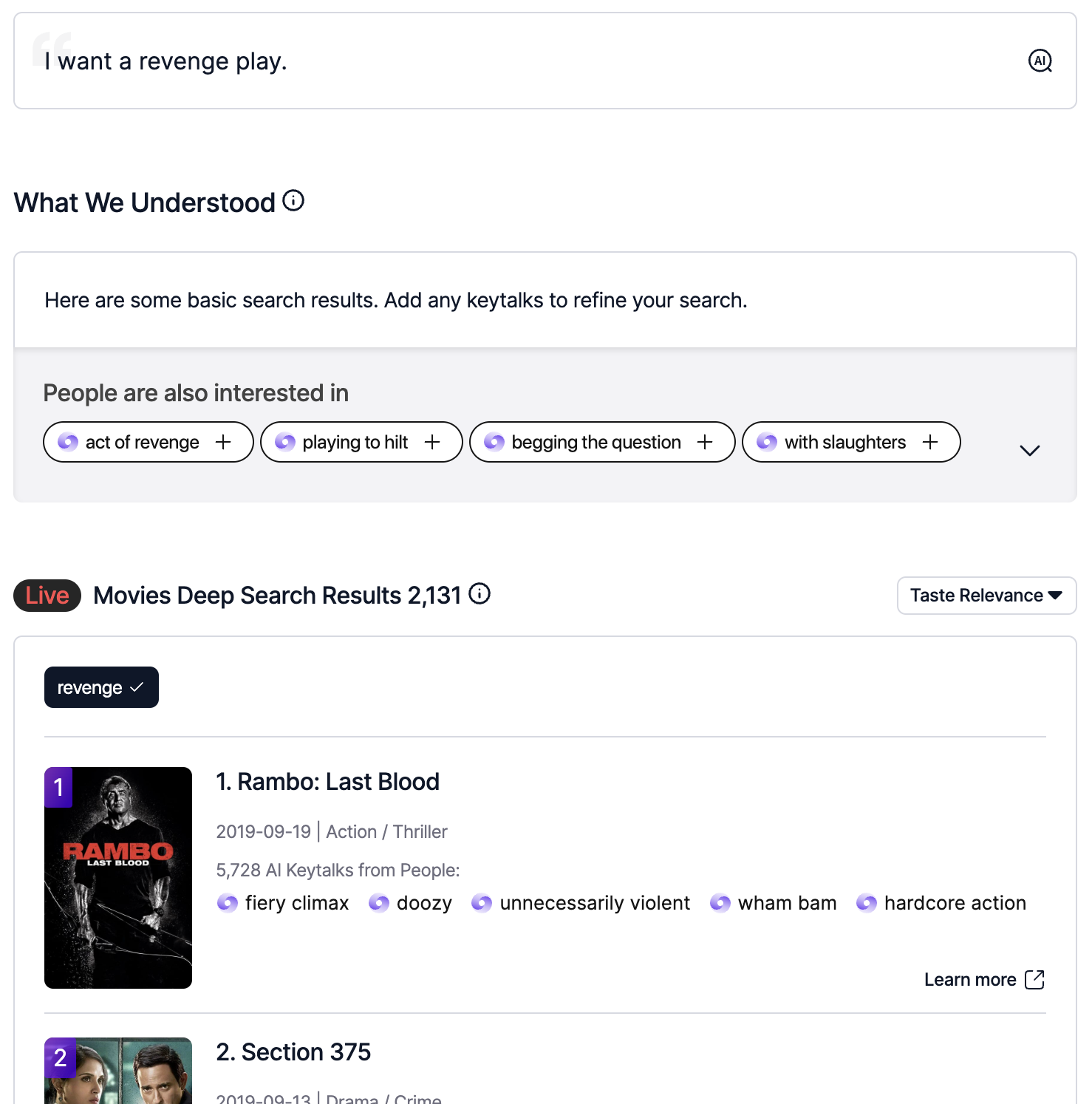Screen dimensions: 1092x1104
Task: Expand the keytalk suggestions chevron
Action: click(1029, 450)
